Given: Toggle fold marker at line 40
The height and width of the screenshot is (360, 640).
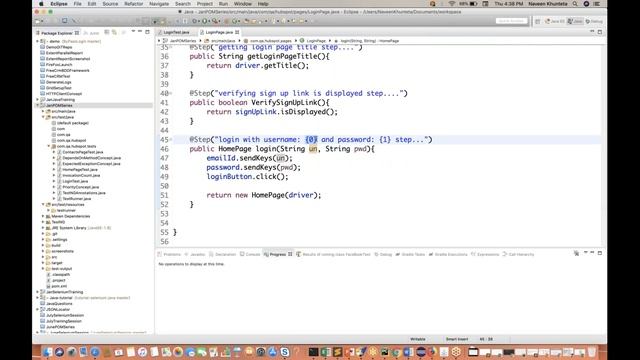Looking at the screenshot, I should tap(171, 93).
